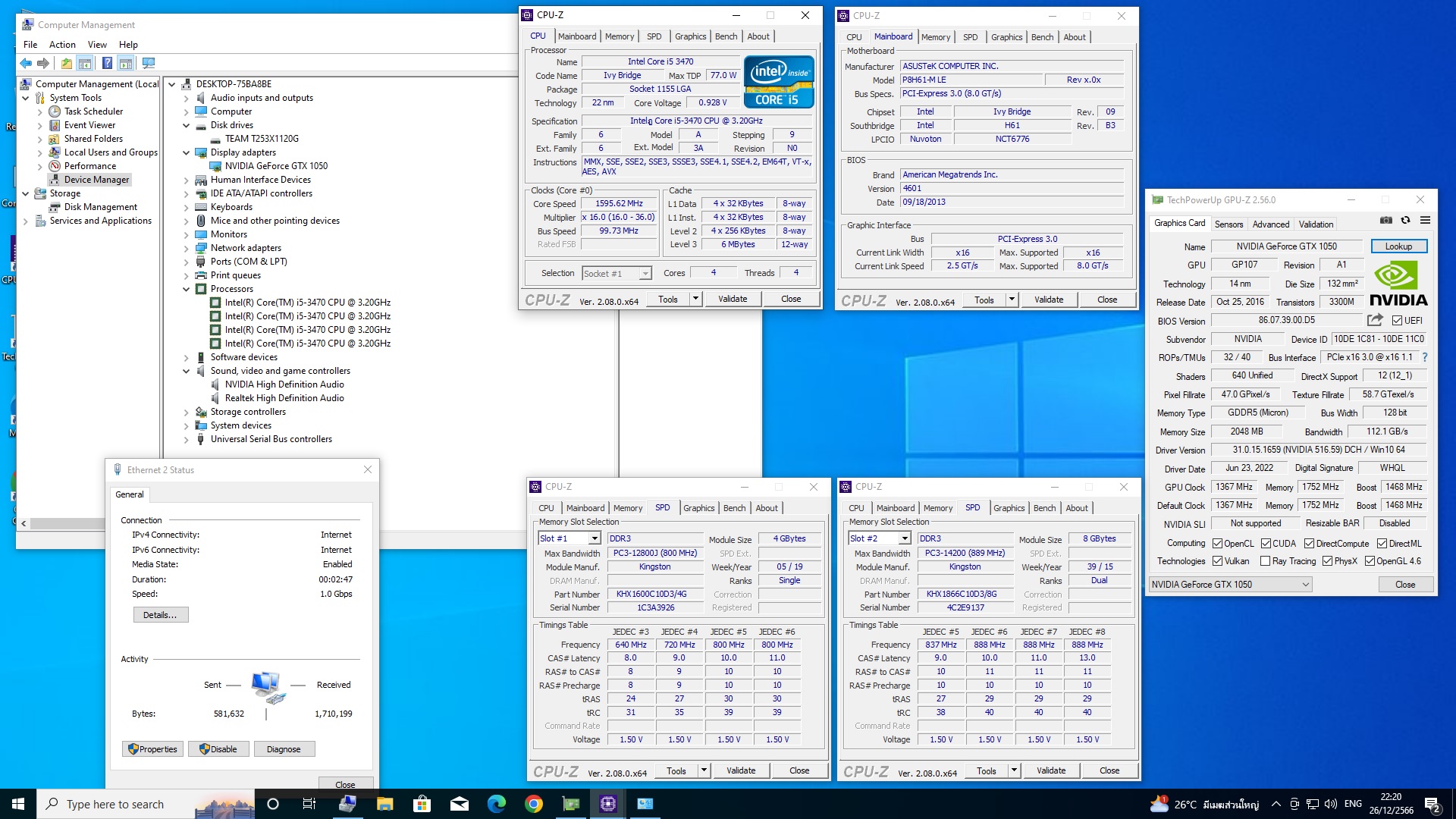Open the NVIDIA GeForce GTX 1050 GPU selector
This screenshot has height=819, width=1456.
tap(1229, 585)
